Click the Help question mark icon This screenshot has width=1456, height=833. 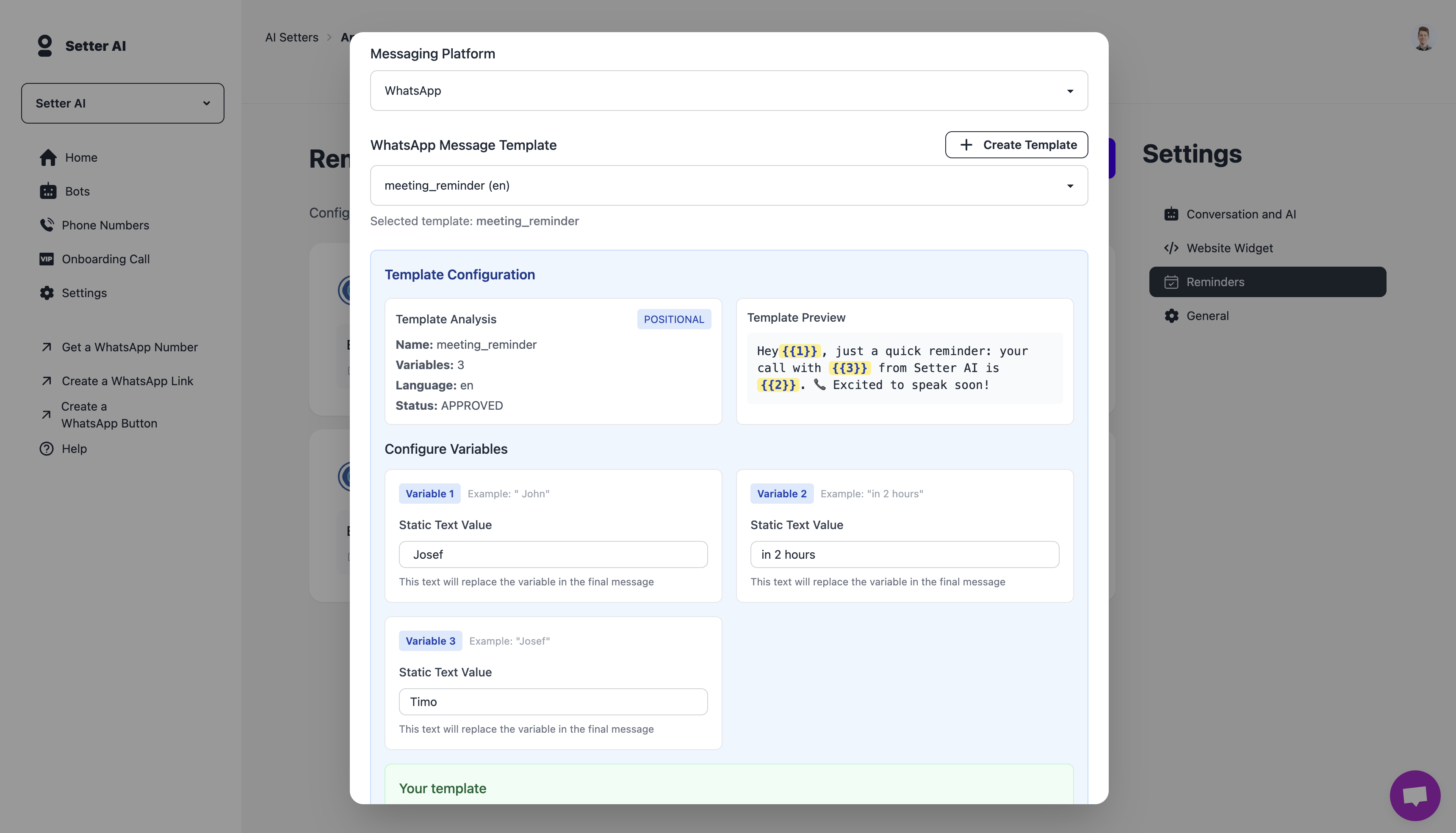46,449
